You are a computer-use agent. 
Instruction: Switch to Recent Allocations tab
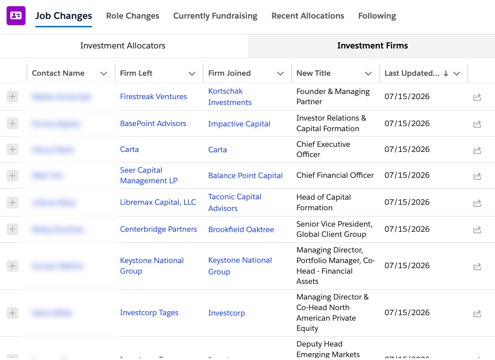pos(308,16)
